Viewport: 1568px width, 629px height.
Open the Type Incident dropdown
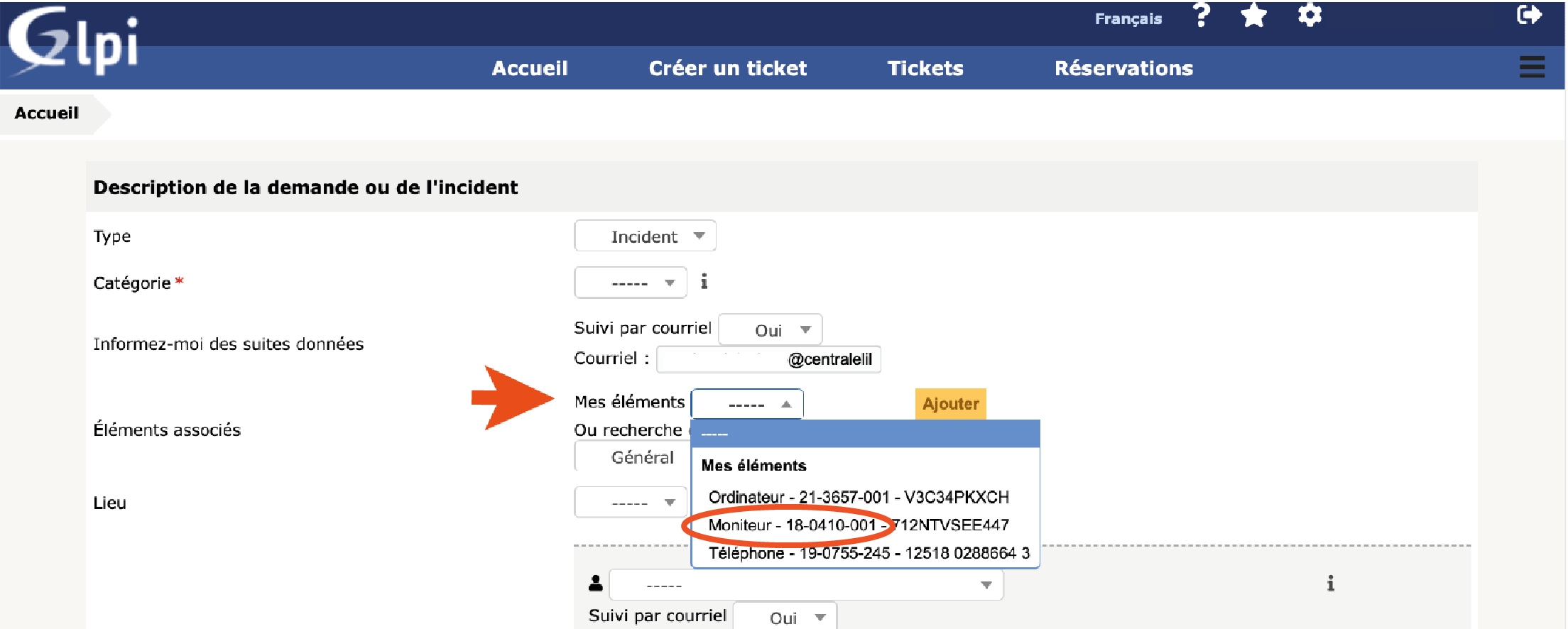[645, 236]
